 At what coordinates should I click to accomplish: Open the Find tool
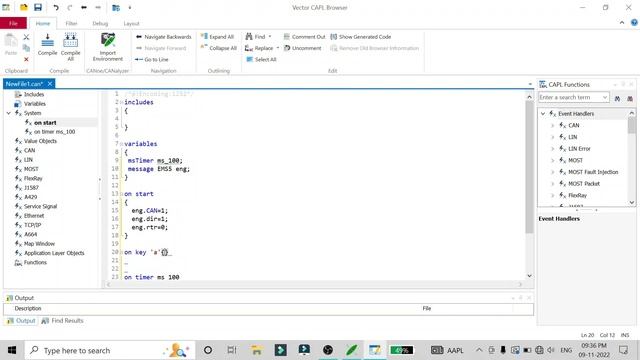pos(255,37)
